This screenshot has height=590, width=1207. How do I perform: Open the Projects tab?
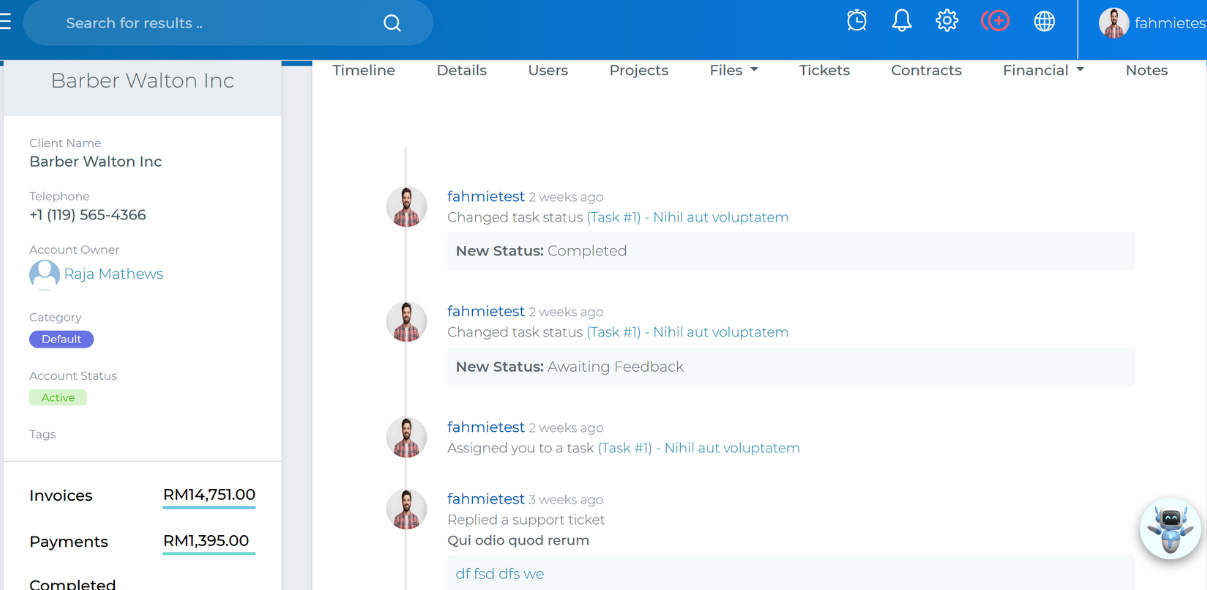(x=639, y=70)
